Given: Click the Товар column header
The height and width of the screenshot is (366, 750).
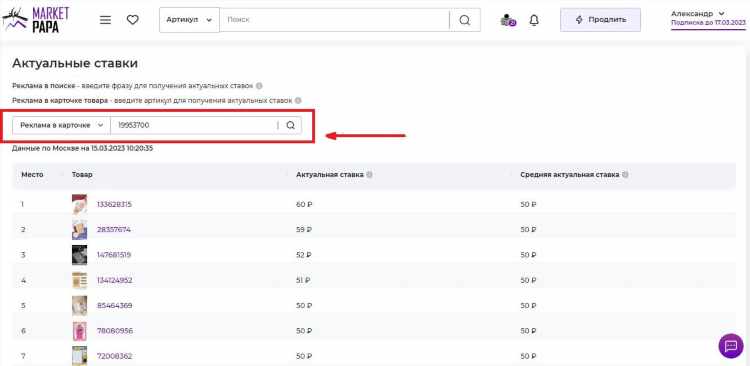Looking at the screenshot, I should pos(82,175).
